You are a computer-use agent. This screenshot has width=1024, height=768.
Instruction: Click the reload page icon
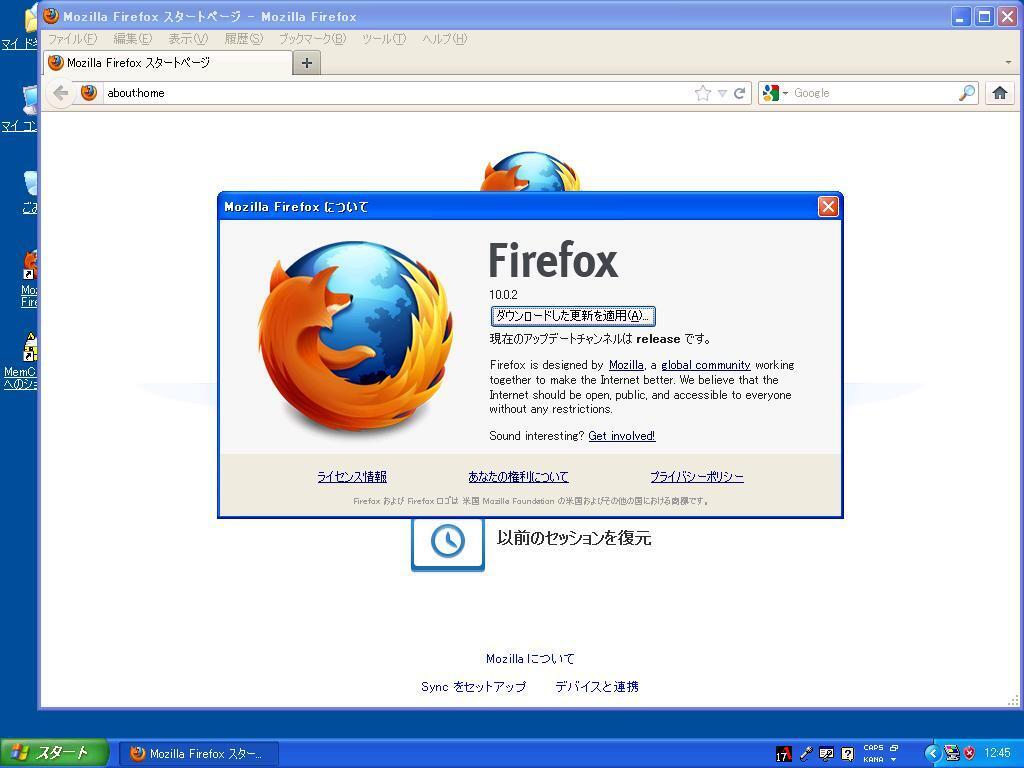point(739,93)
